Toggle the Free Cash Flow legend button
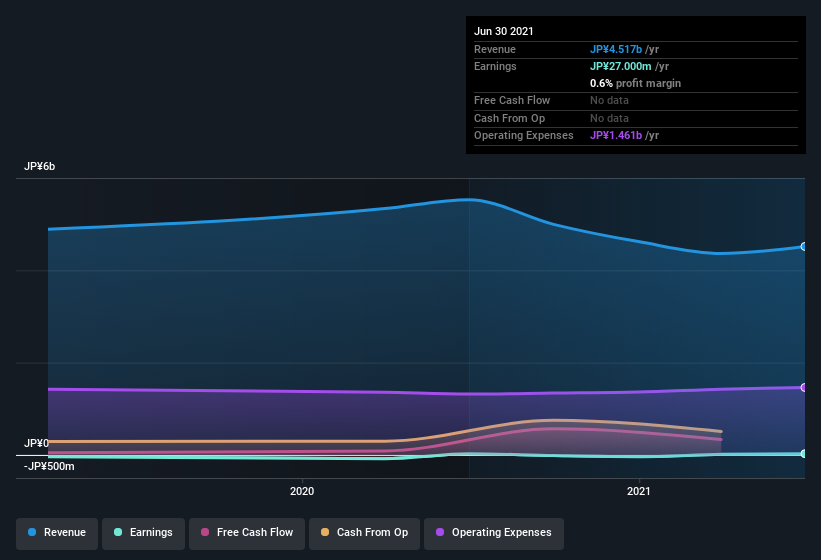The image size is (821, 560). [247, 533]
